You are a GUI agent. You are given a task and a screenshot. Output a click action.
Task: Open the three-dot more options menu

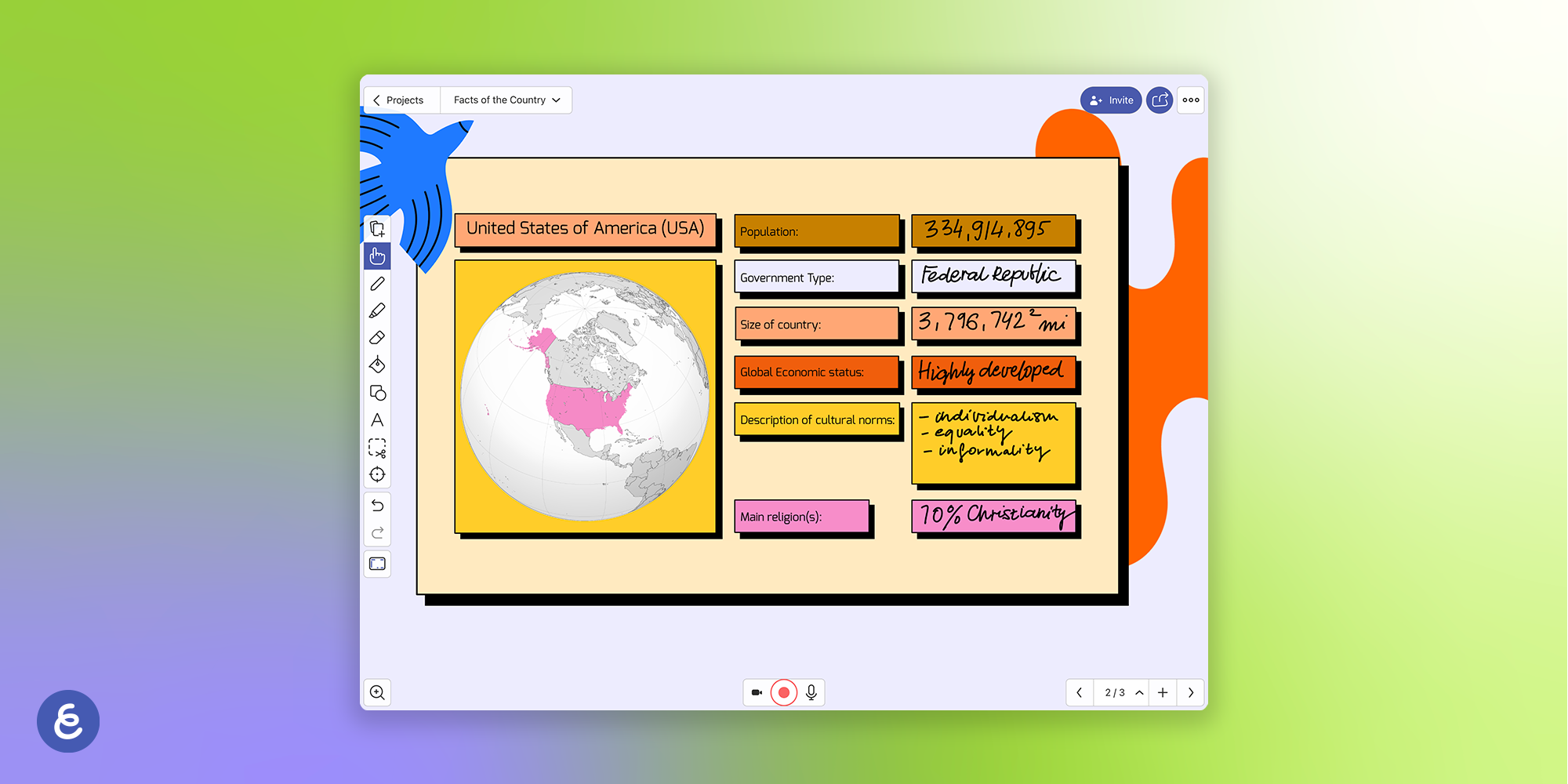[x=1191, y=100]
